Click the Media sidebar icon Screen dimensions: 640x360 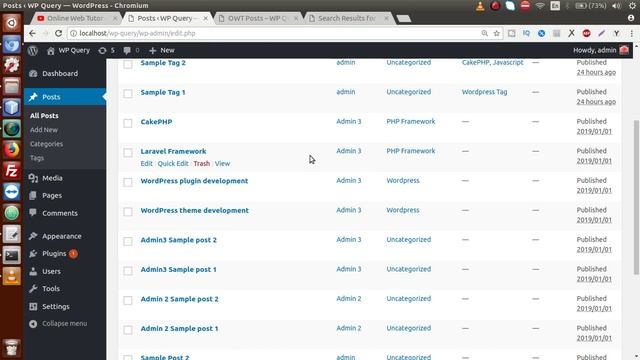pos(33,178)
